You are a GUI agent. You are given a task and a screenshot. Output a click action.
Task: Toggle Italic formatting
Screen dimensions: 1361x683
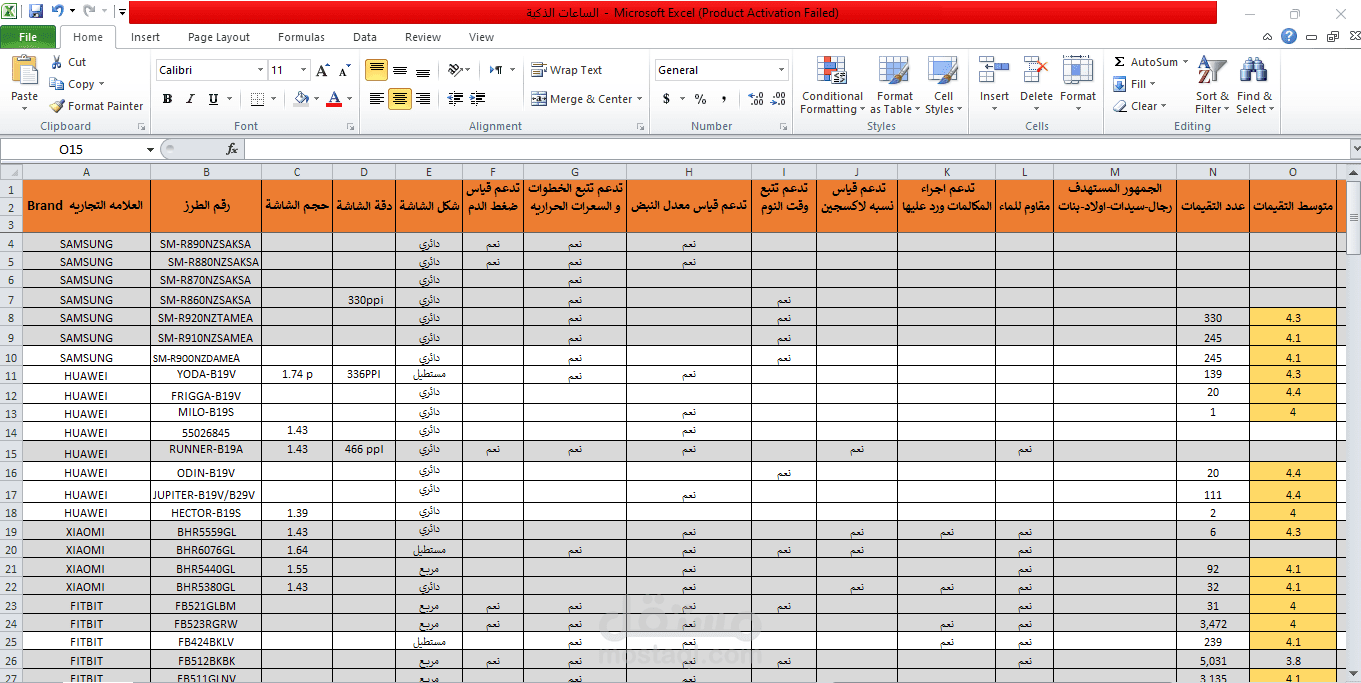(x=190, y=99)
